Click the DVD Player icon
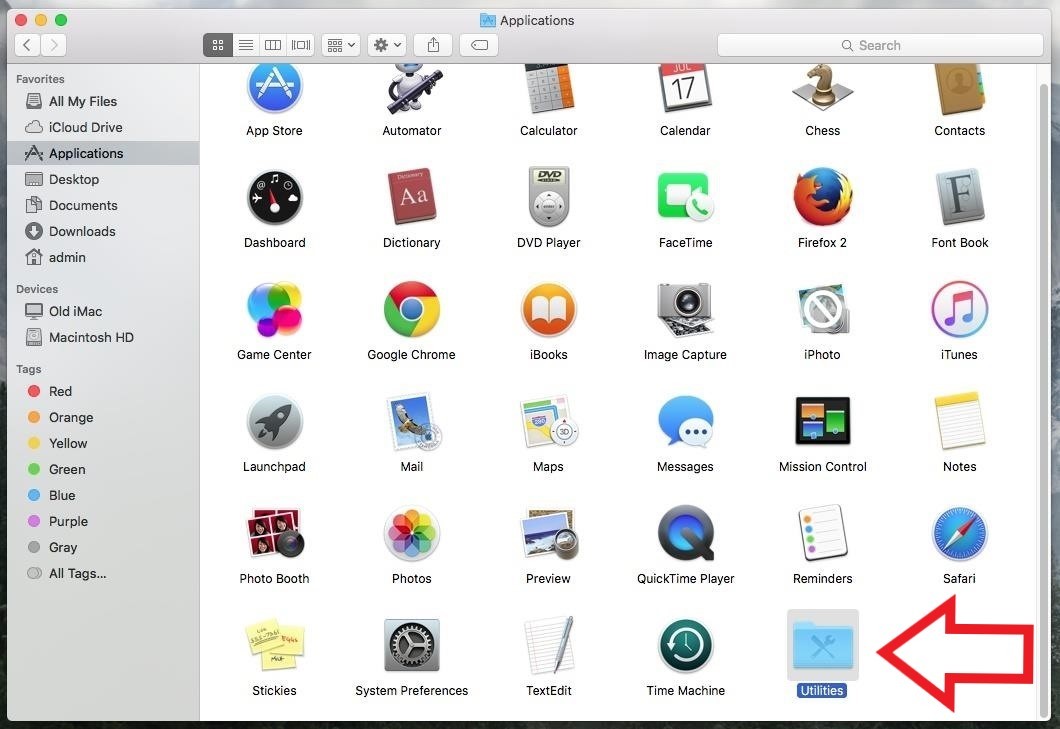This screenshot has width=1060, height=729. (x=548, y=196)
